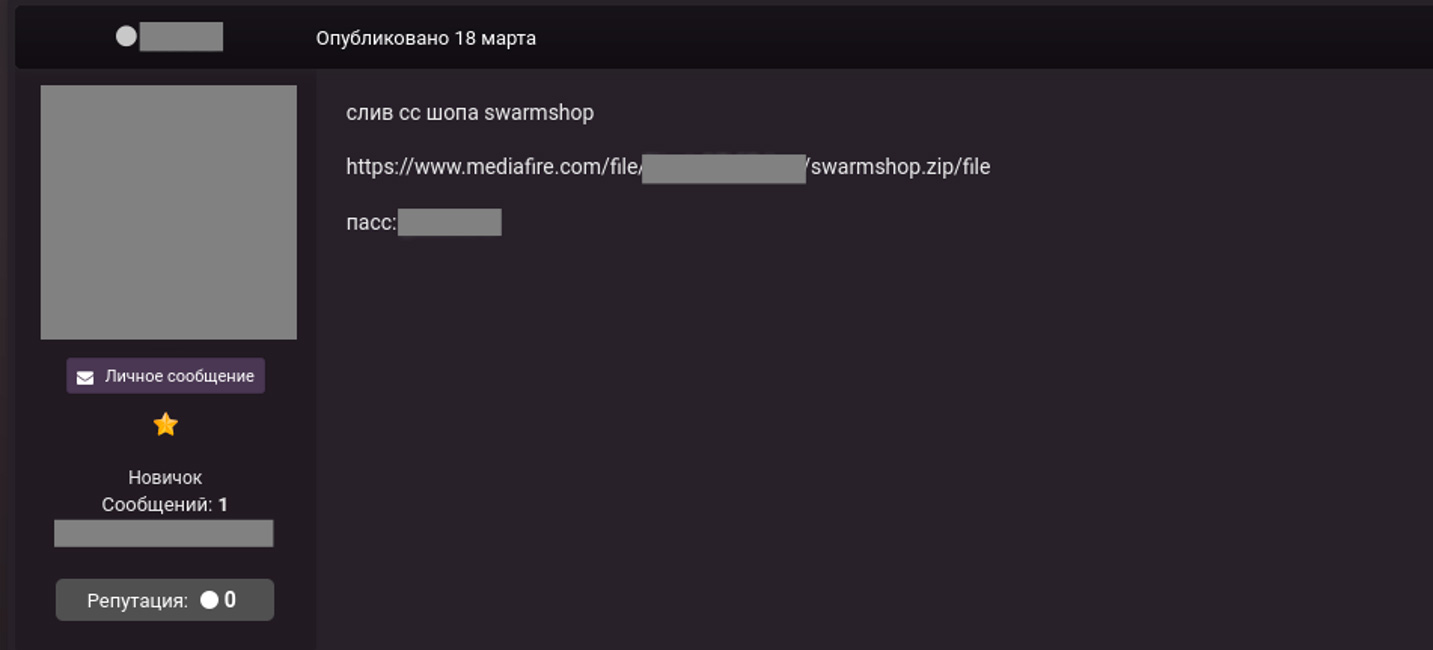Viewport: 1433px width, 650px height.
Task: Click the Репутация: 0 button
Action: point(165,600)
